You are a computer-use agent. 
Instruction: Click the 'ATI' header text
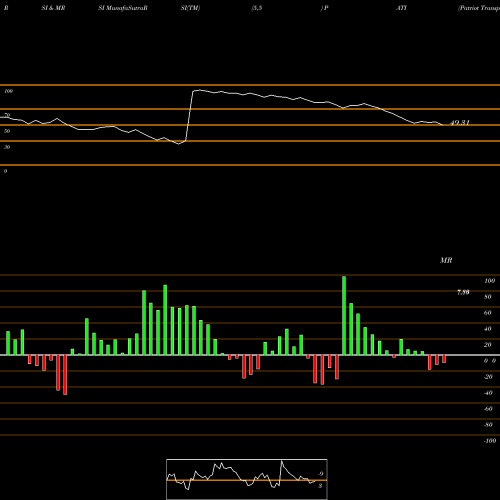pos(401,8)
